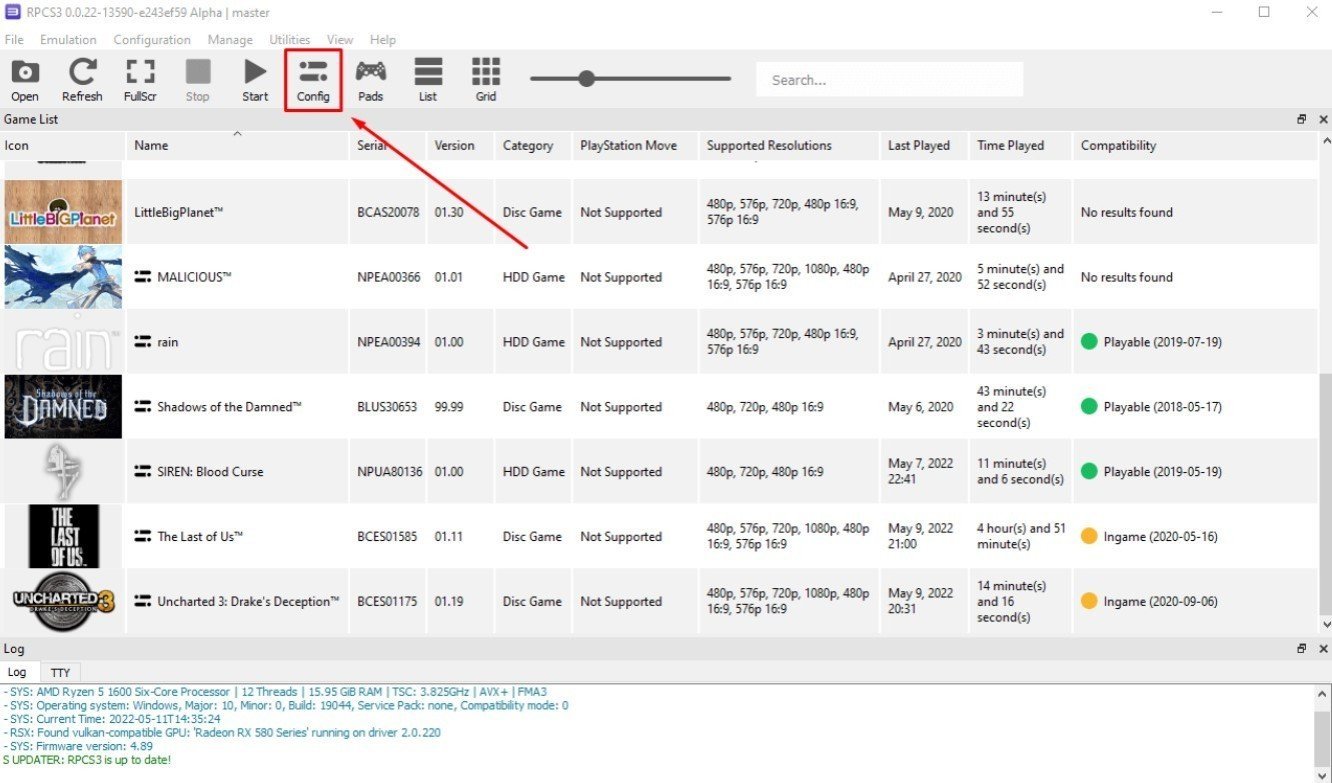Open the Manage menu

[x=230, y=40]
